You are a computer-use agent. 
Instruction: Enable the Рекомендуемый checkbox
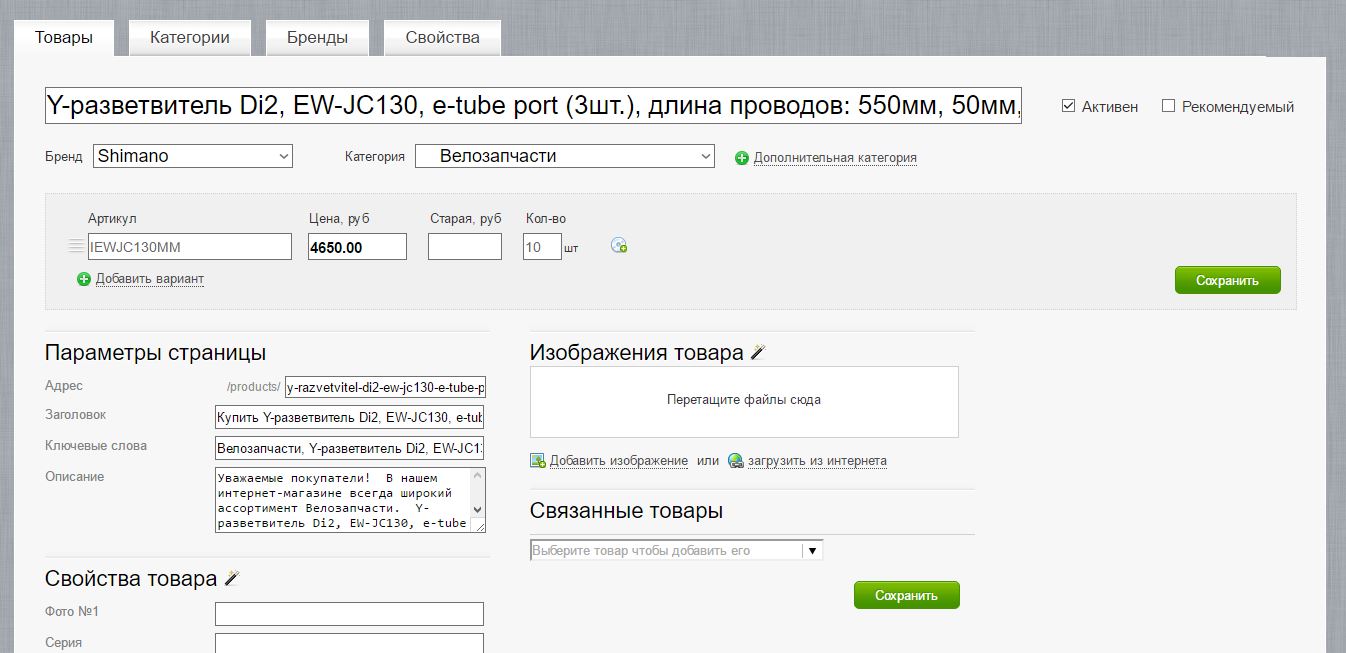(x=1168, y=106)
